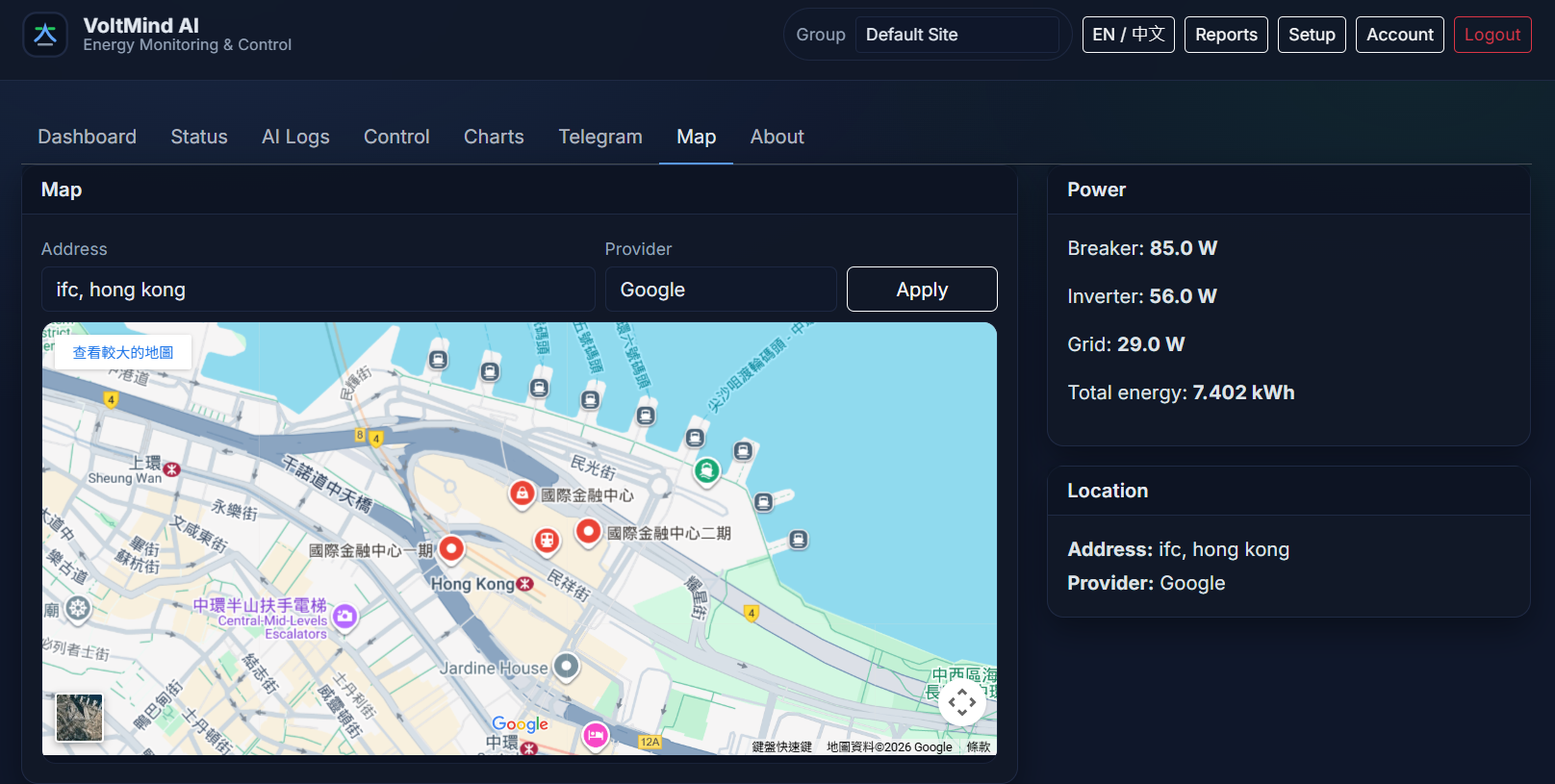Click the Address: ifc, hong kong location text

click(x=1179, y=549)
